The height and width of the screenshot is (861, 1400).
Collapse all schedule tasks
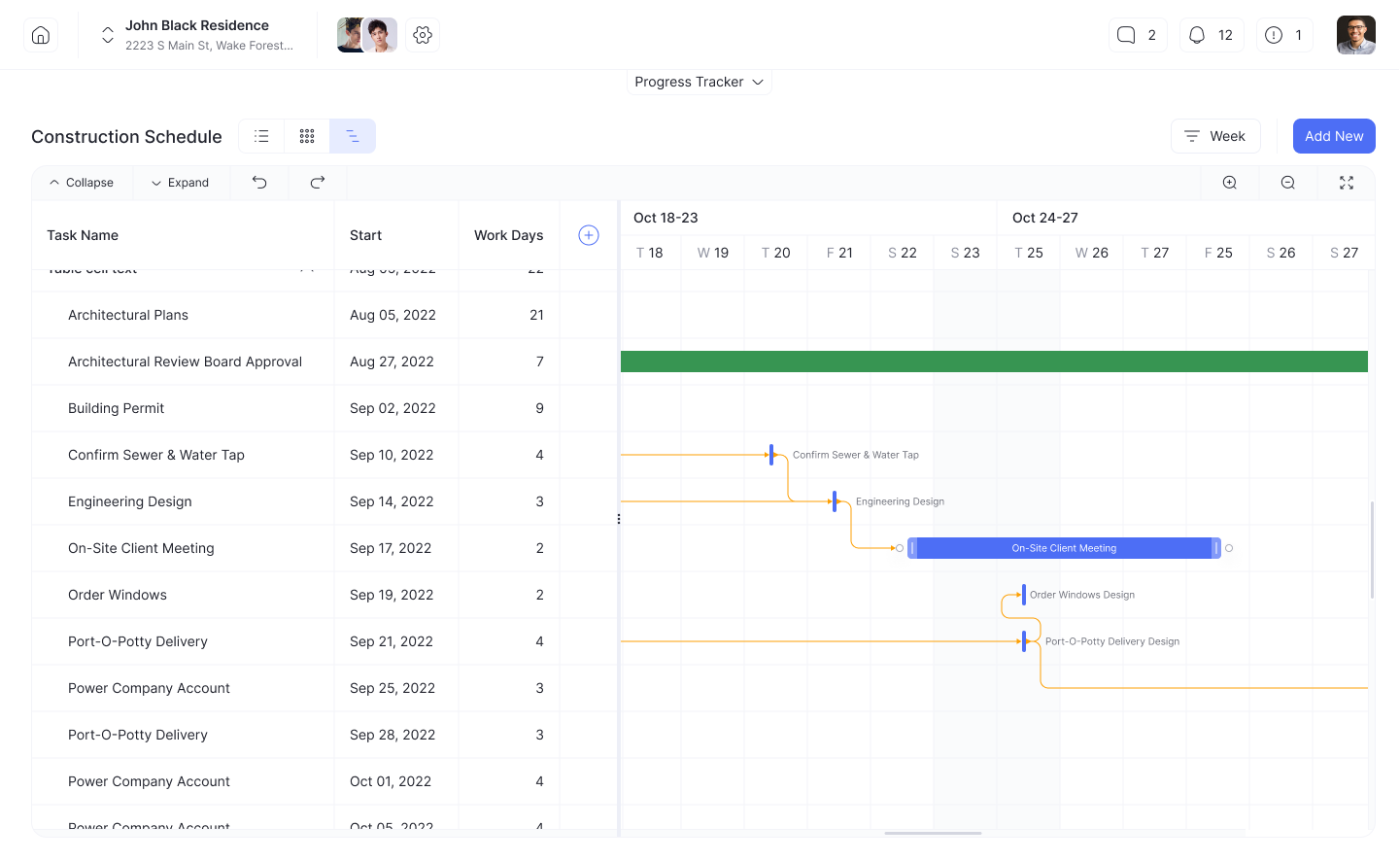[82, 182]
